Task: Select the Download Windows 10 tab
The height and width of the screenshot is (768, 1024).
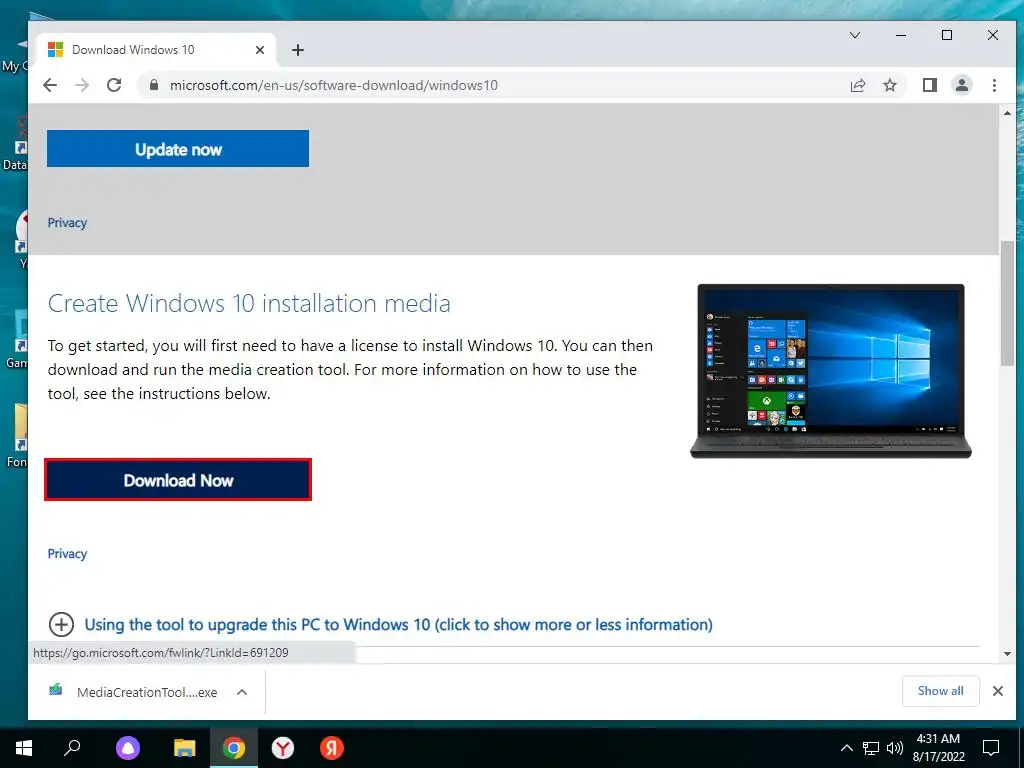Action: [x=157, y=50]
